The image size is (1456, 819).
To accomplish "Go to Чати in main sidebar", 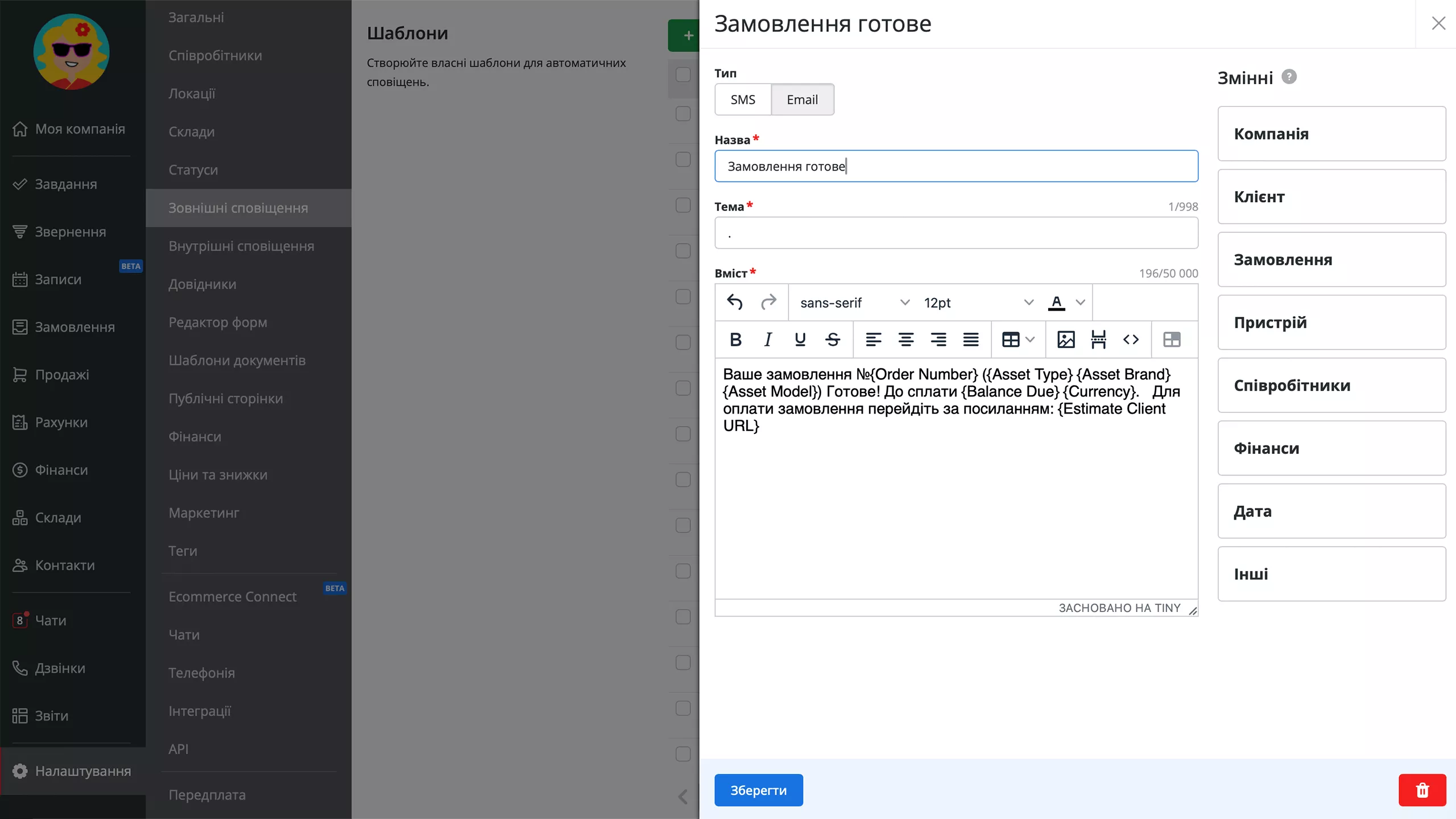I will click(x=51, y=621).
